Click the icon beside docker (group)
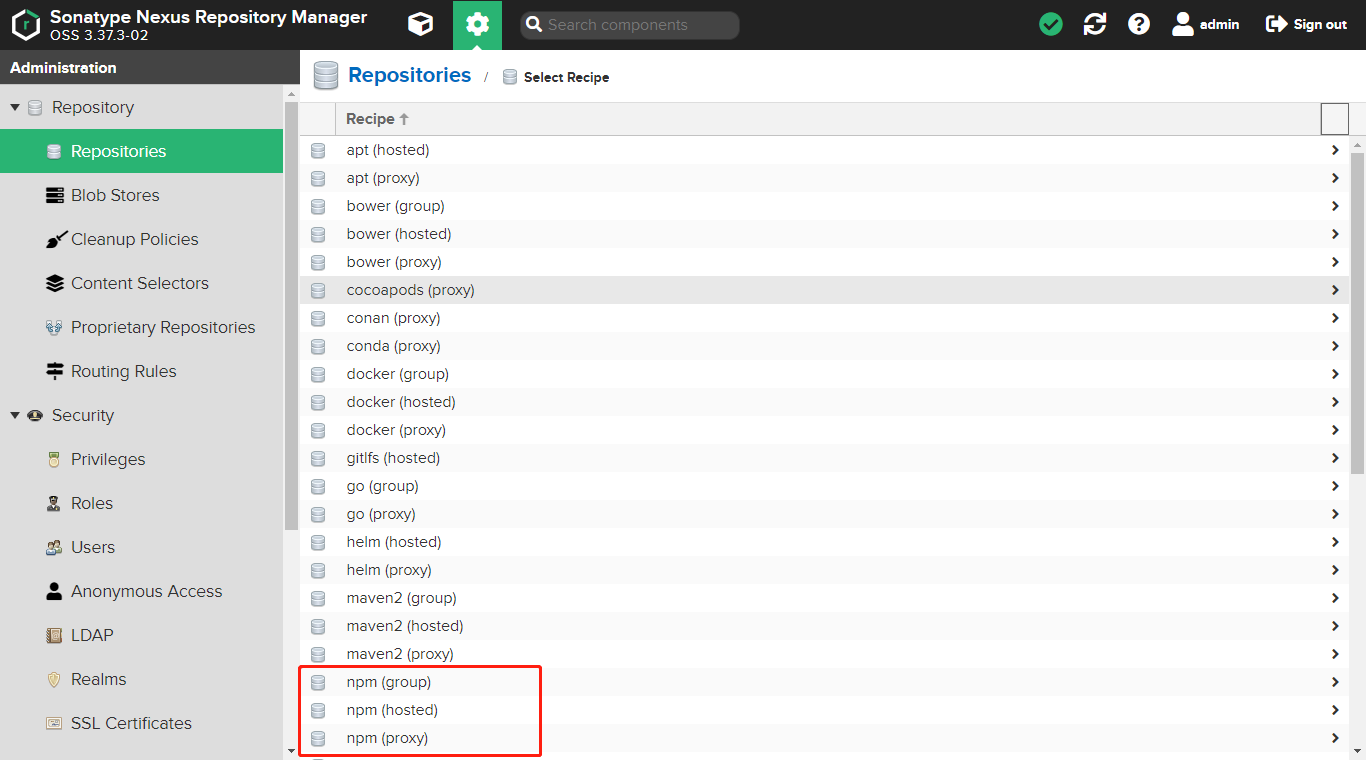This screenshot has height=760, width=1366. click(318, 374)
